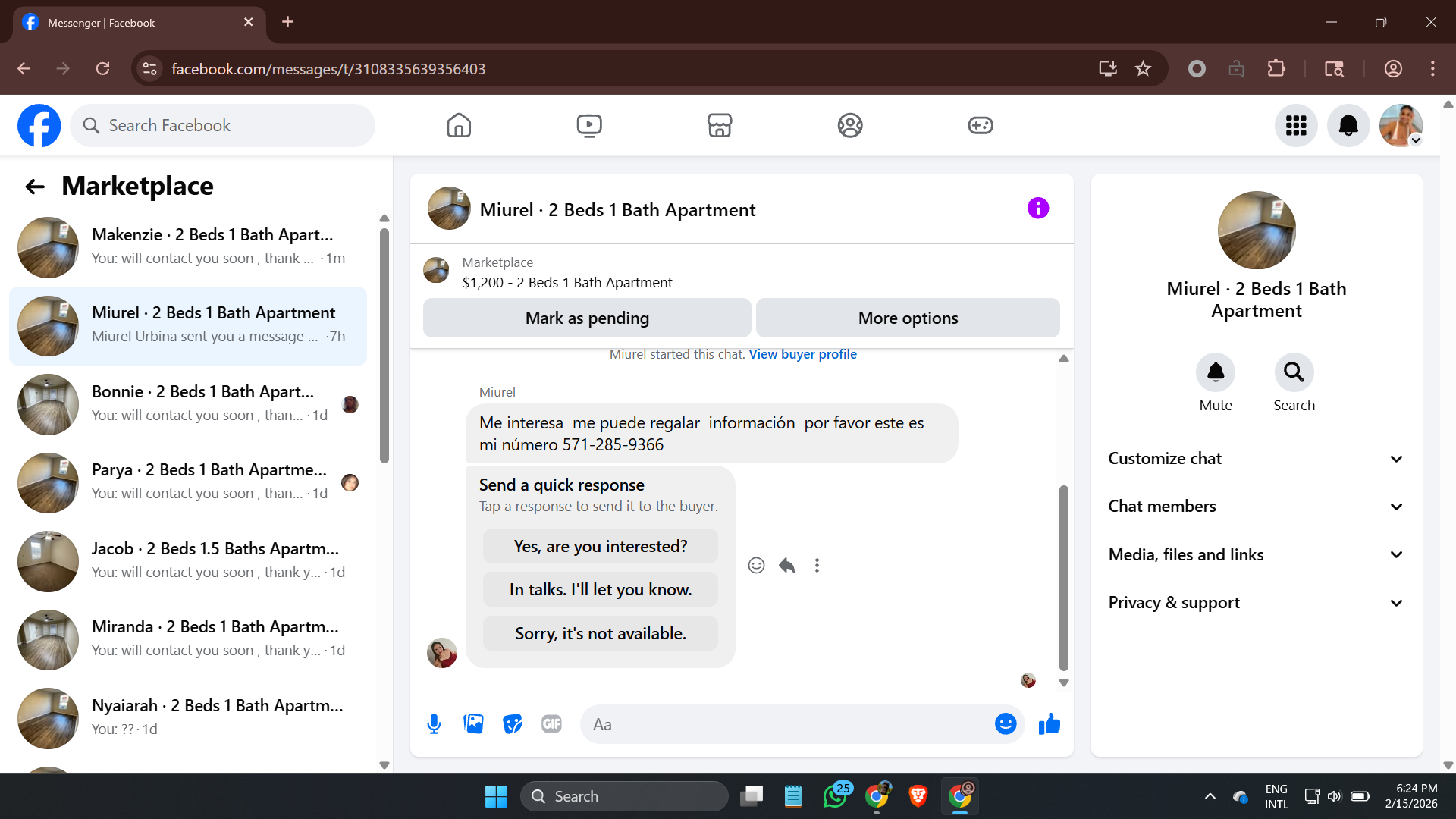Send a thumbs-up like
This screenshot has width=1456, height=819.
[x=1050, y=724]
